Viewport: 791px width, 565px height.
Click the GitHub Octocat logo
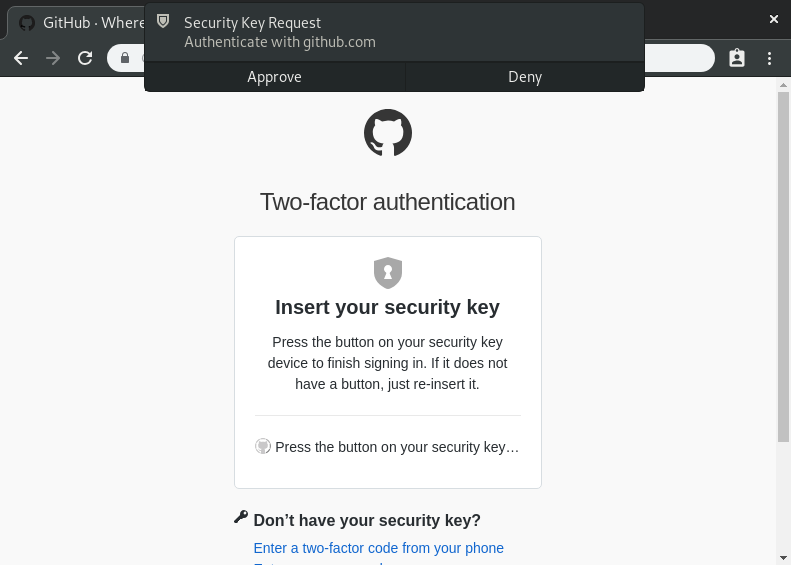pos(388,133)
